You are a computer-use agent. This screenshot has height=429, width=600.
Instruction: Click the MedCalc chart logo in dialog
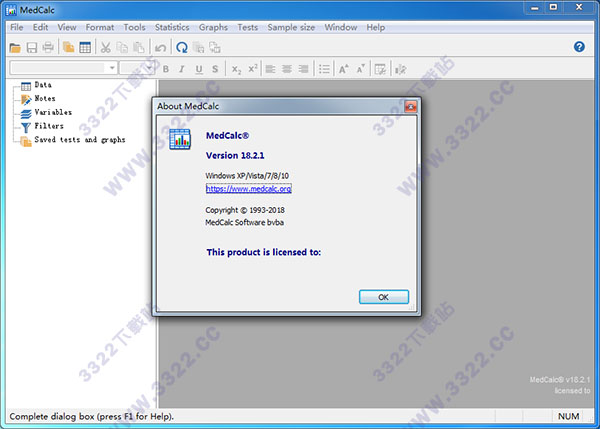tap(179, 139)
